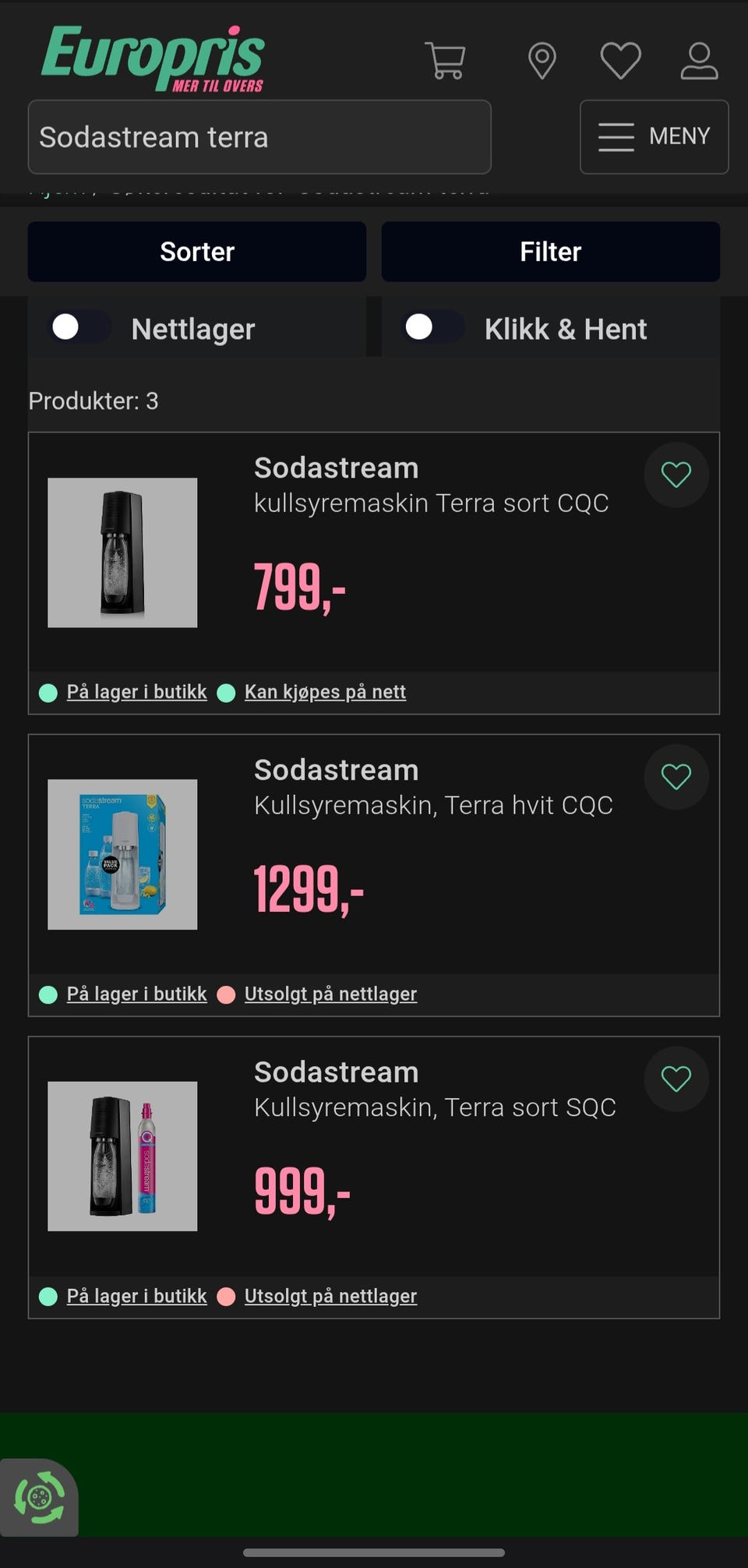Click 'Utsolgt på nettlager' for Terra hvit
The image size is (748, 1568).
click(x=330, y=994)
